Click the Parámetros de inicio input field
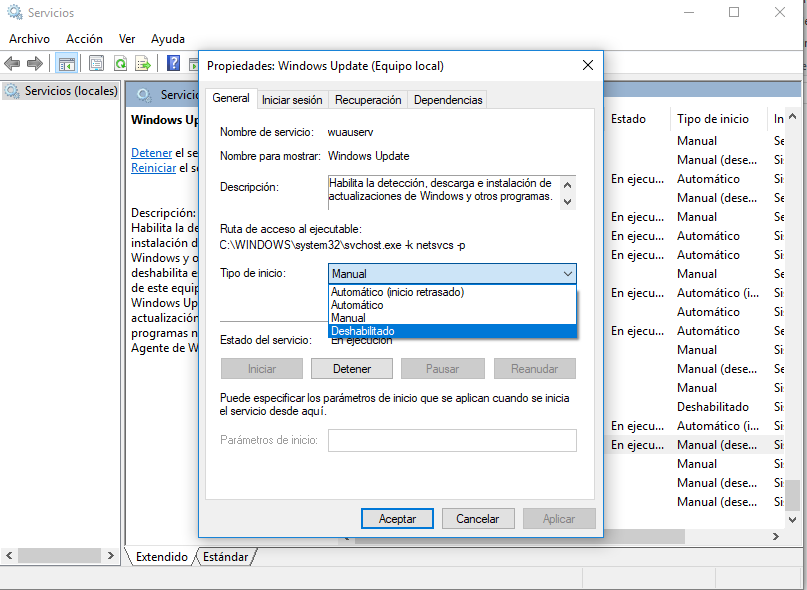 452,441
